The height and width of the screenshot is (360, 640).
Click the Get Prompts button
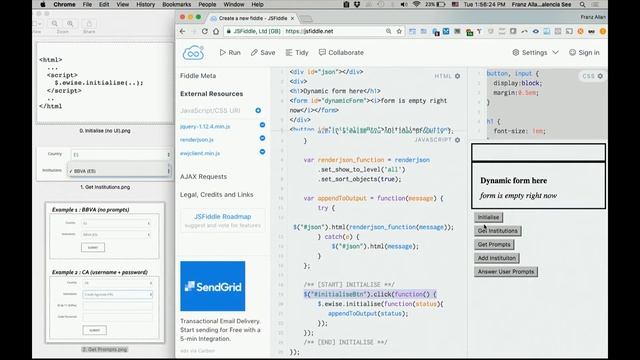[x=494, y=244]
